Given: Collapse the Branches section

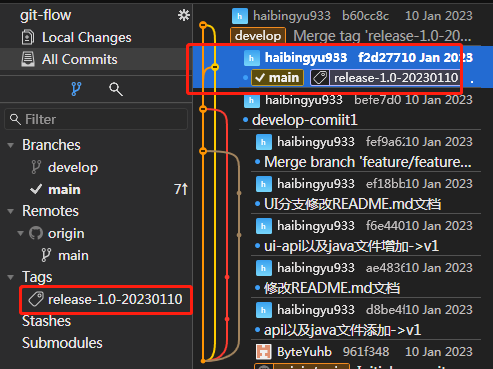Looking at the screenshot, I should [11, 145].
